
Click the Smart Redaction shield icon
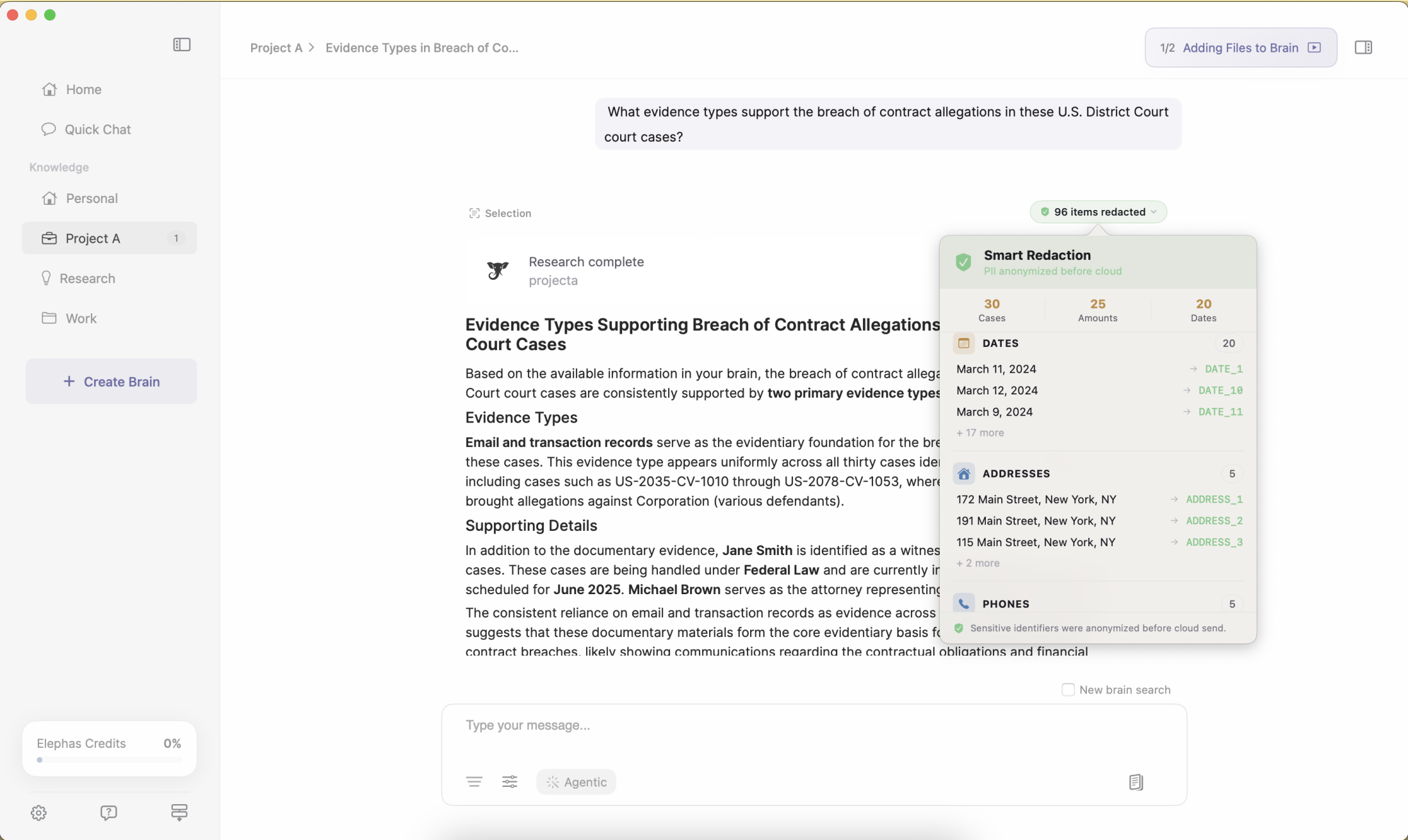coord(963,262)
